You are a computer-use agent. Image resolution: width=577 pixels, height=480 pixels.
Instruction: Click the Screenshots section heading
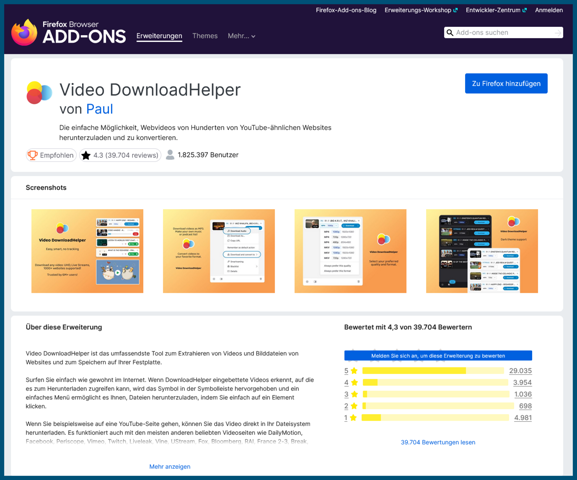(x=46, y=187)
